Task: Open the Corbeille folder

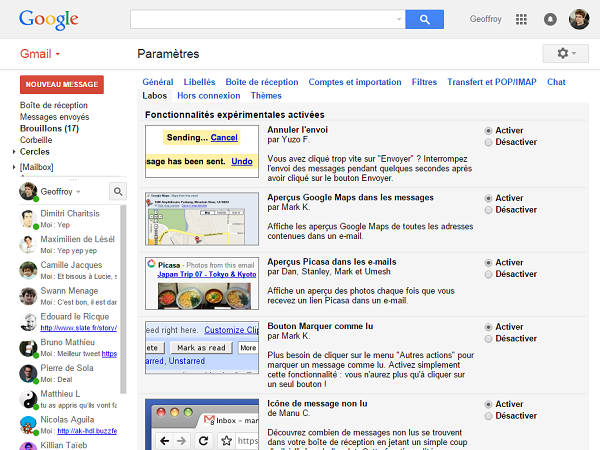Action: click(x=36, y=140)
